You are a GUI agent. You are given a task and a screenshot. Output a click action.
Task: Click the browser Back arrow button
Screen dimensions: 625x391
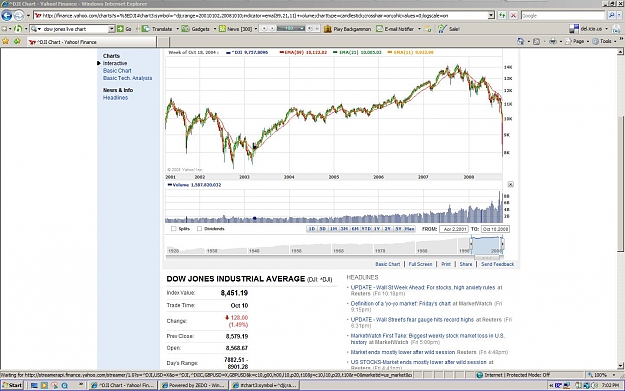tap(7, 16)
